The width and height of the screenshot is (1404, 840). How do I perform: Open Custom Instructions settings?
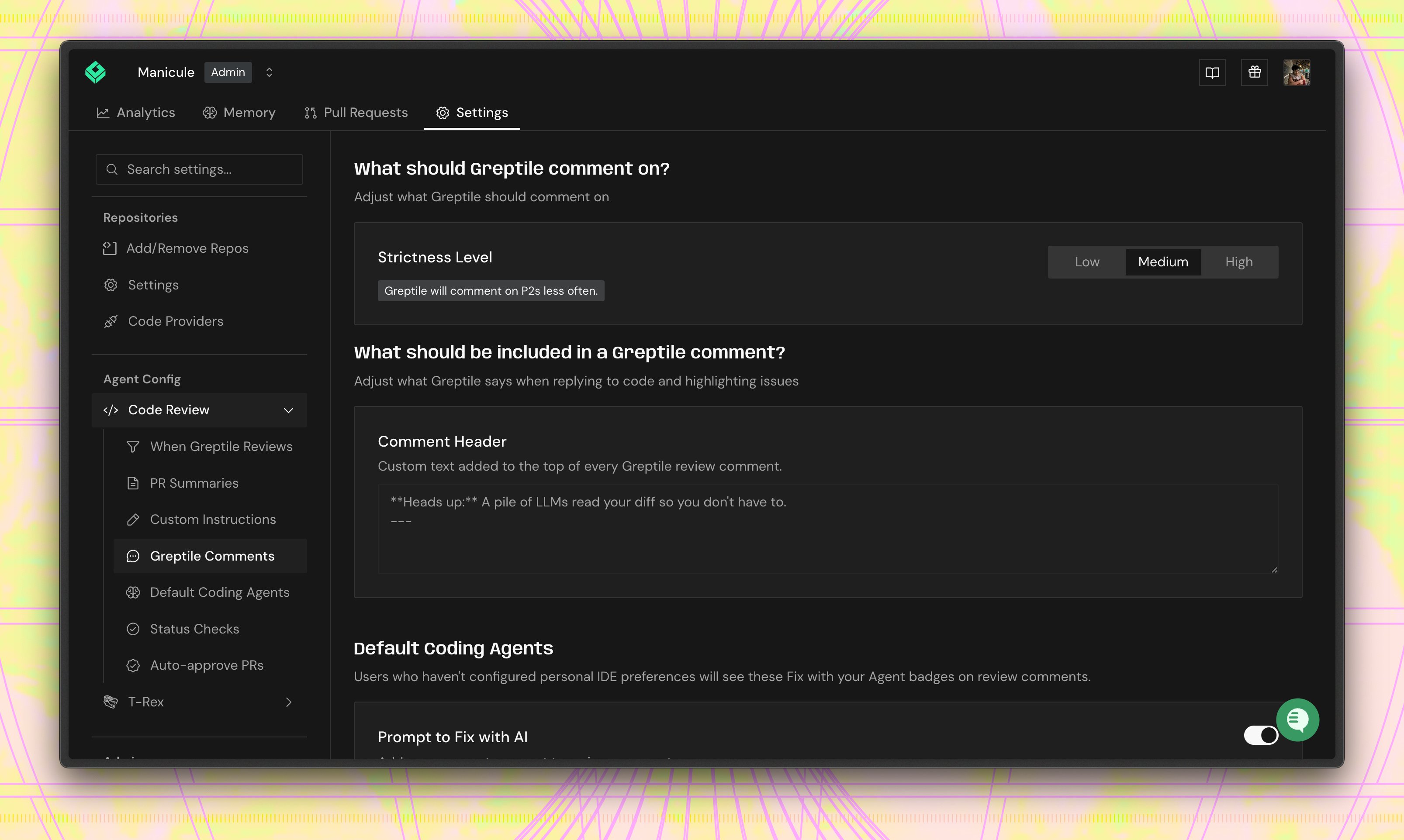[210, 520]
